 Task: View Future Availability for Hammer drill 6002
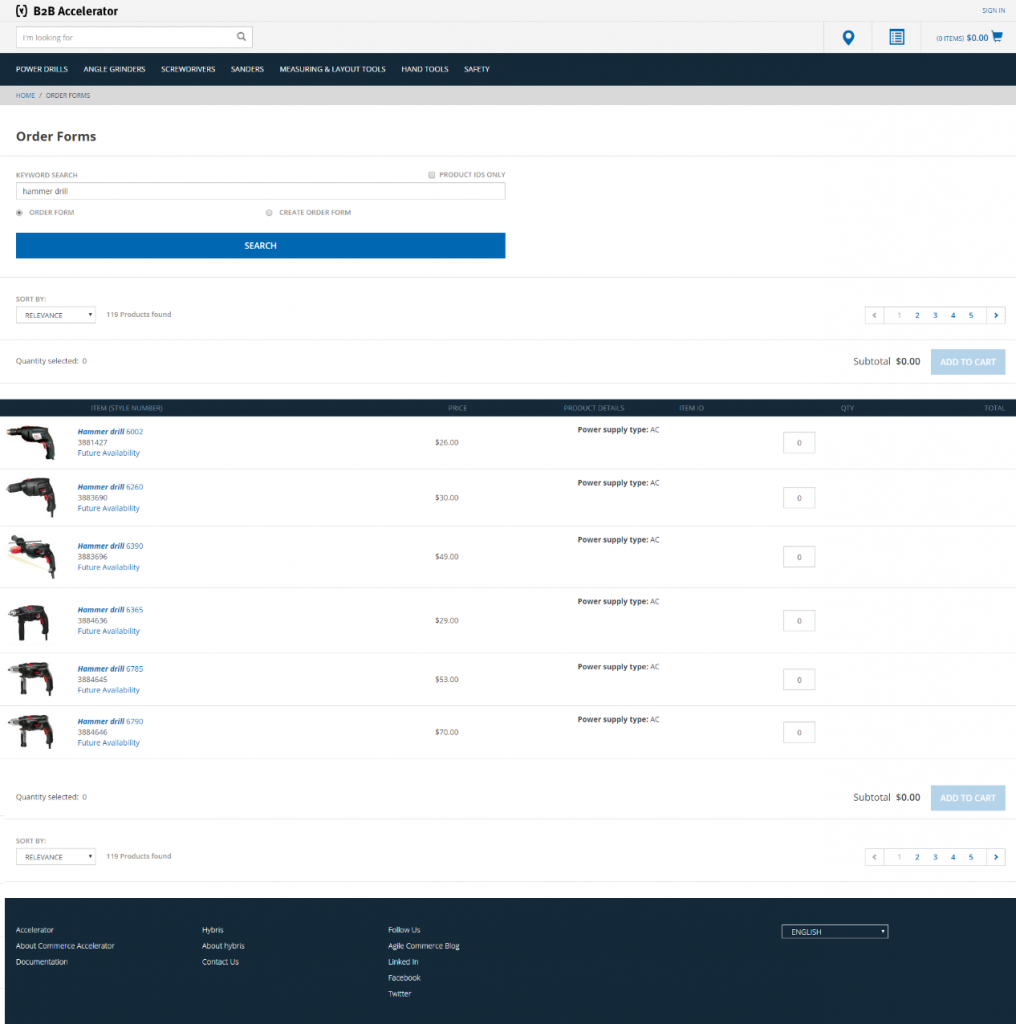(x=108, y=453)
